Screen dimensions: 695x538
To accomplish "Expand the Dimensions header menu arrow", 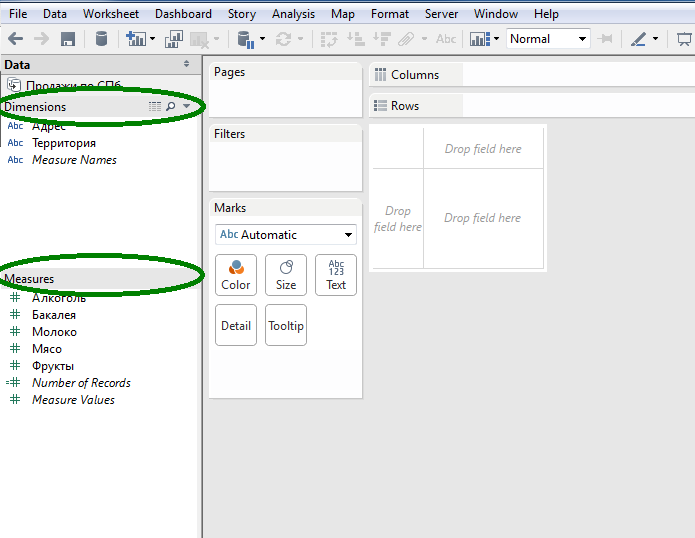I will 187,106.
